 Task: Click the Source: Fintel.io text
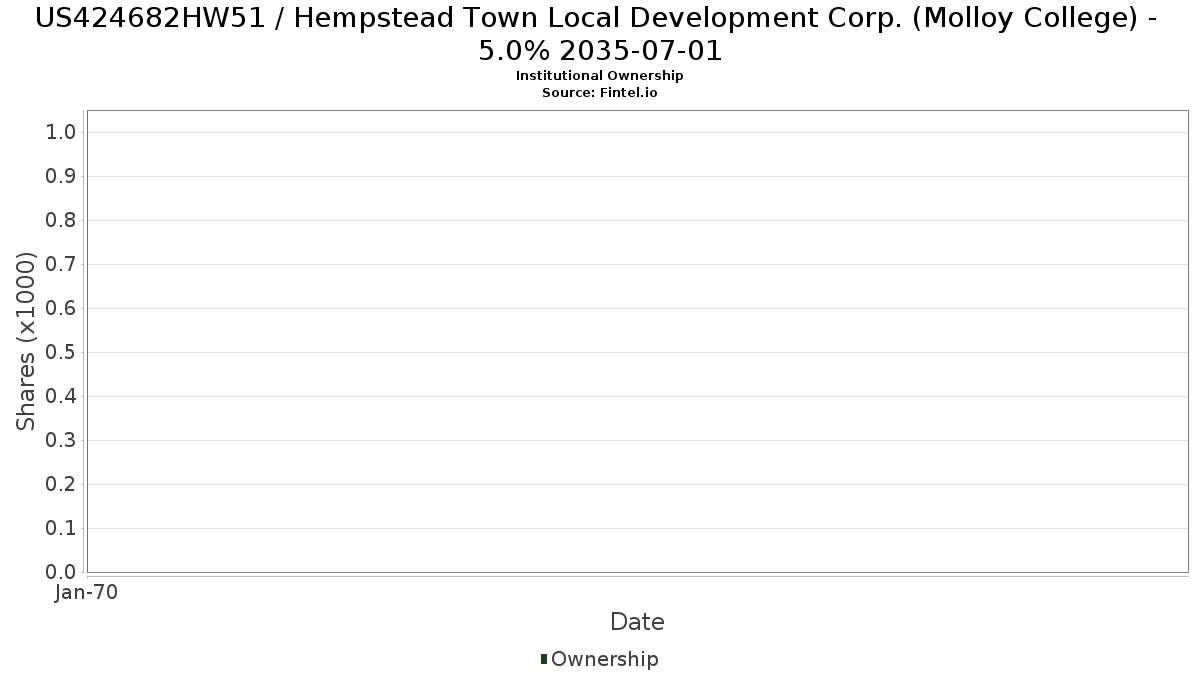pos(599,93)
